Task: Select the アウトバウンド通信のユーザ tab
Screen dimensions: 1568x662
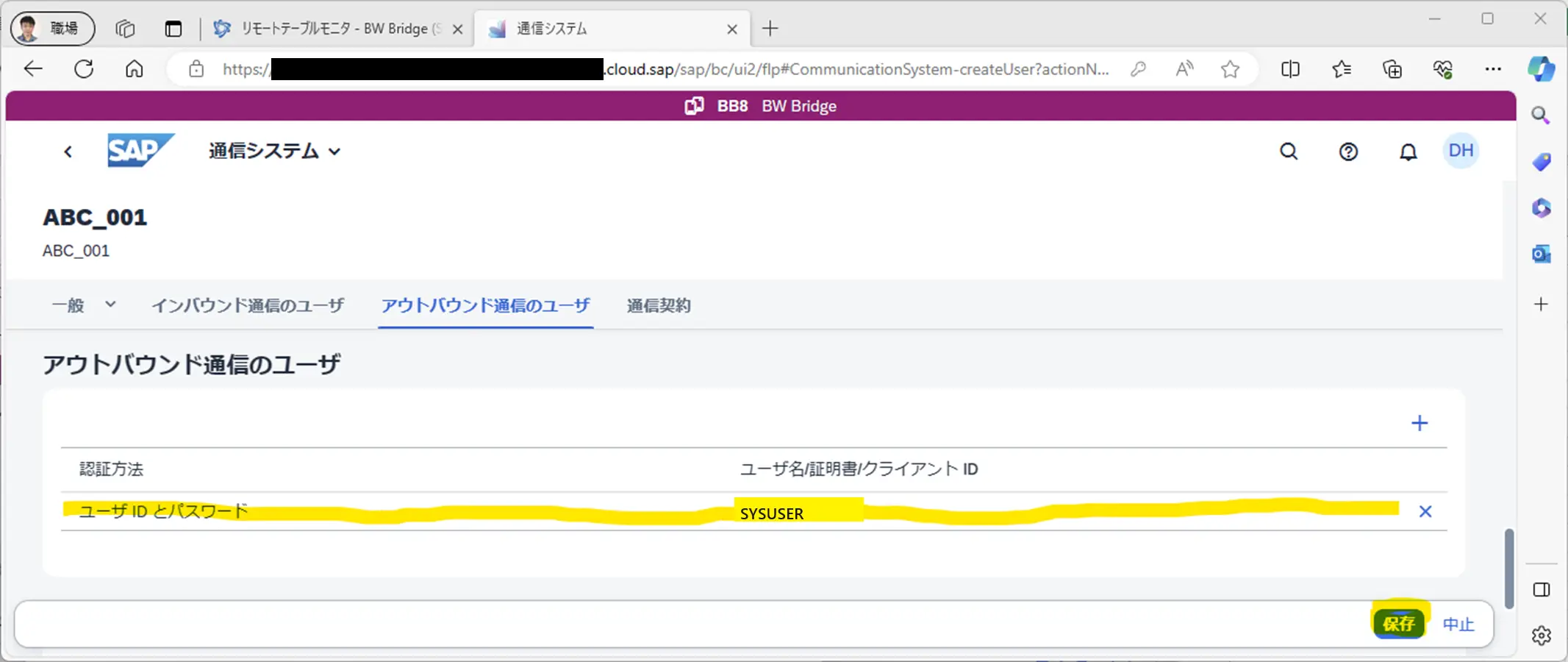Action: tap(485, 305)
